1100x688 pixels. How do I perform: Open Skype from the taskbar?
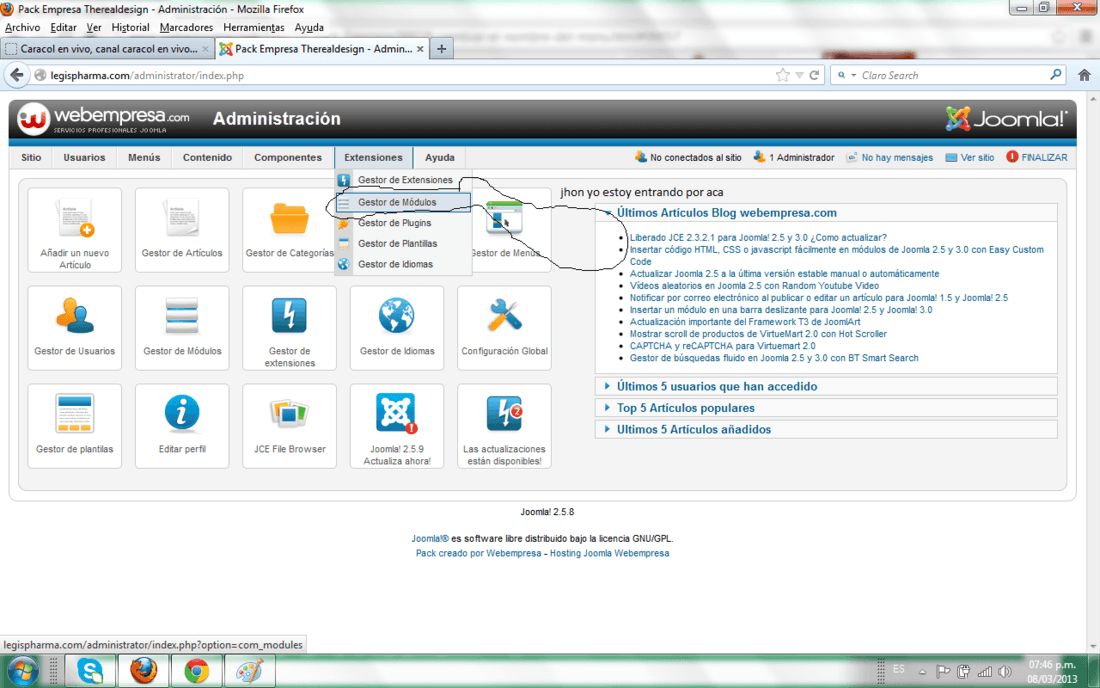[90, 671]
